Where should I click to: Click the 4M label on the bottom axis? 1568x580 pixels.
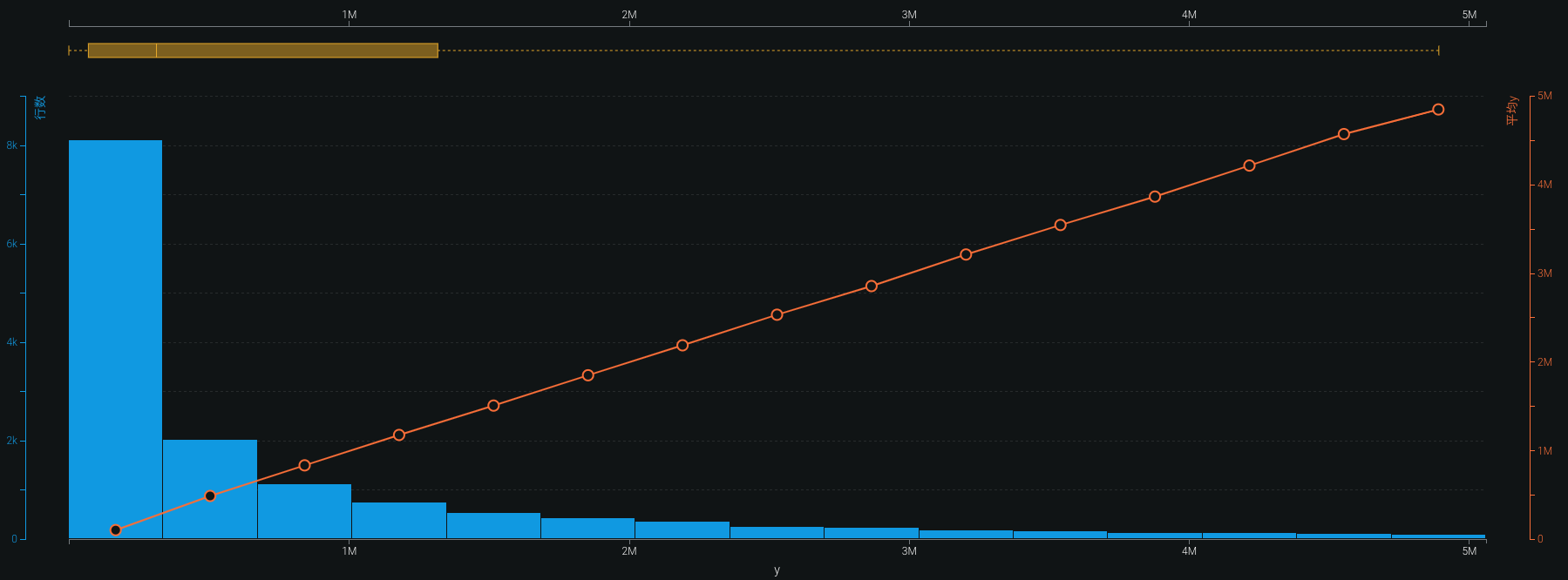click(x=1189, y=551)
